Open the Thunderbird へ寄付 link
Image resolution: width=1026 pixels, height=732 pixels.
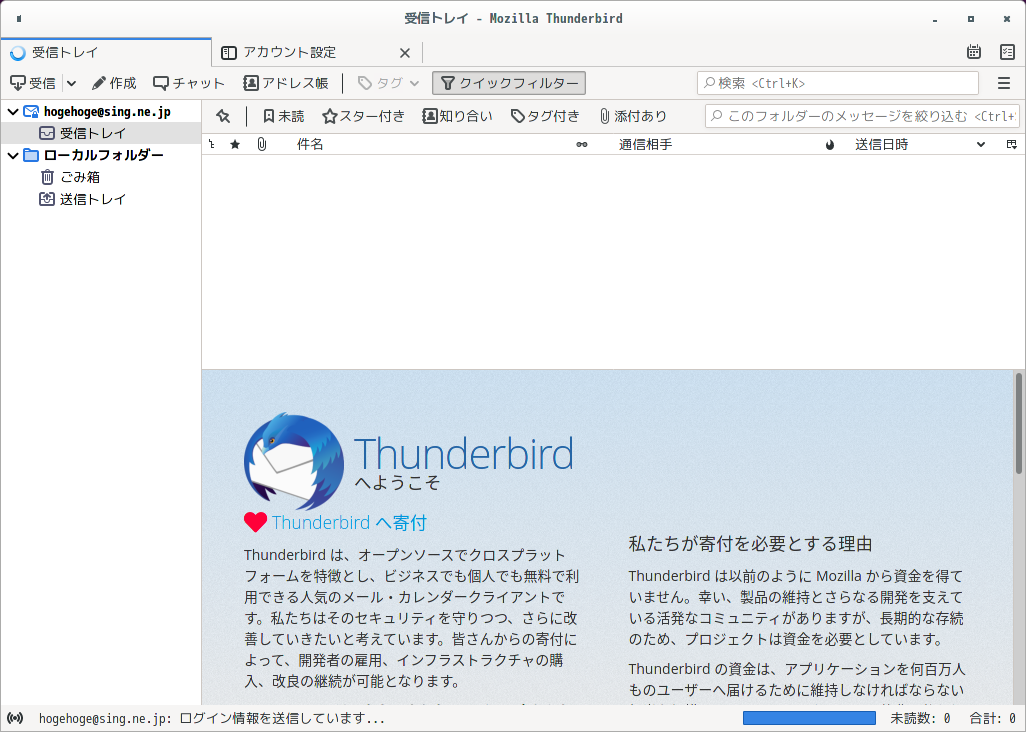[349, 523]
